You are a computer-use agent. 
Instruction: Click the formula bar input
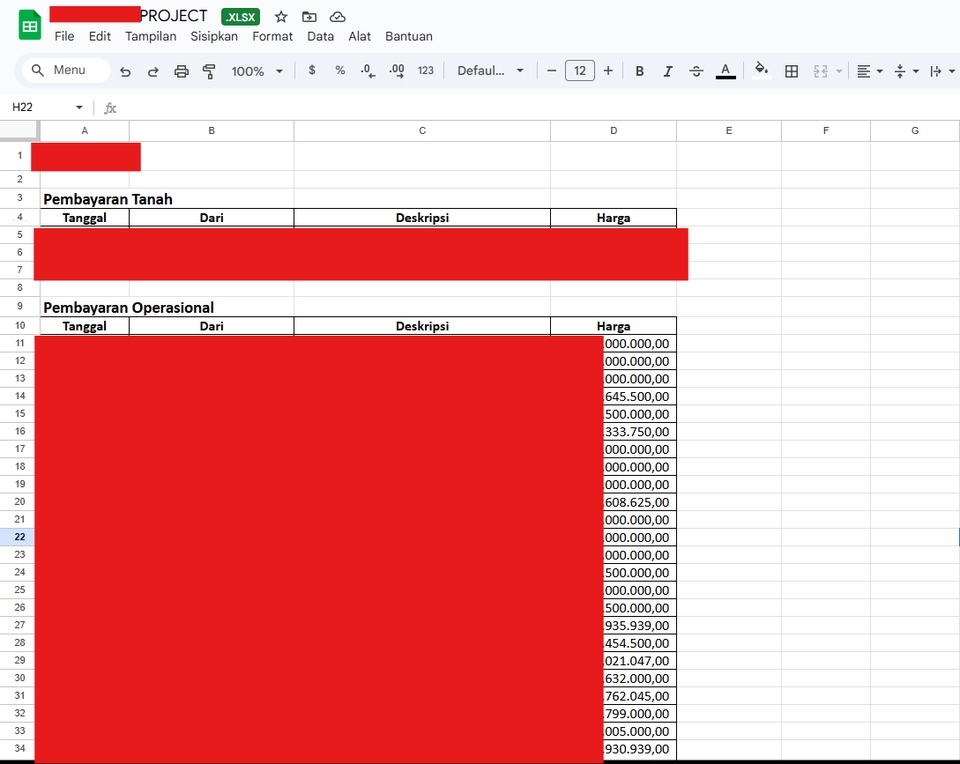[x=539, y=108]
